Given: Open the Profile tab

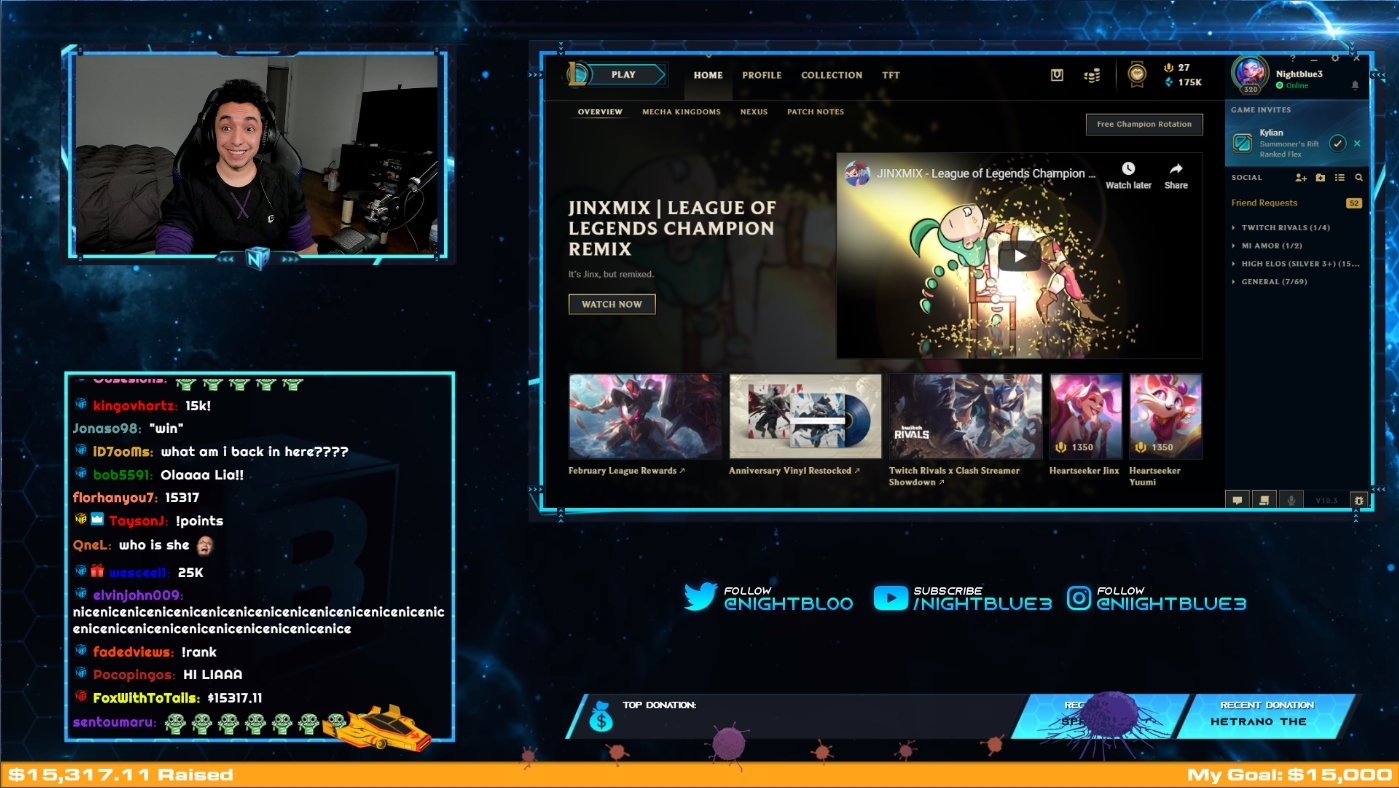Looking at the screenshot, I should click(762, 75).
